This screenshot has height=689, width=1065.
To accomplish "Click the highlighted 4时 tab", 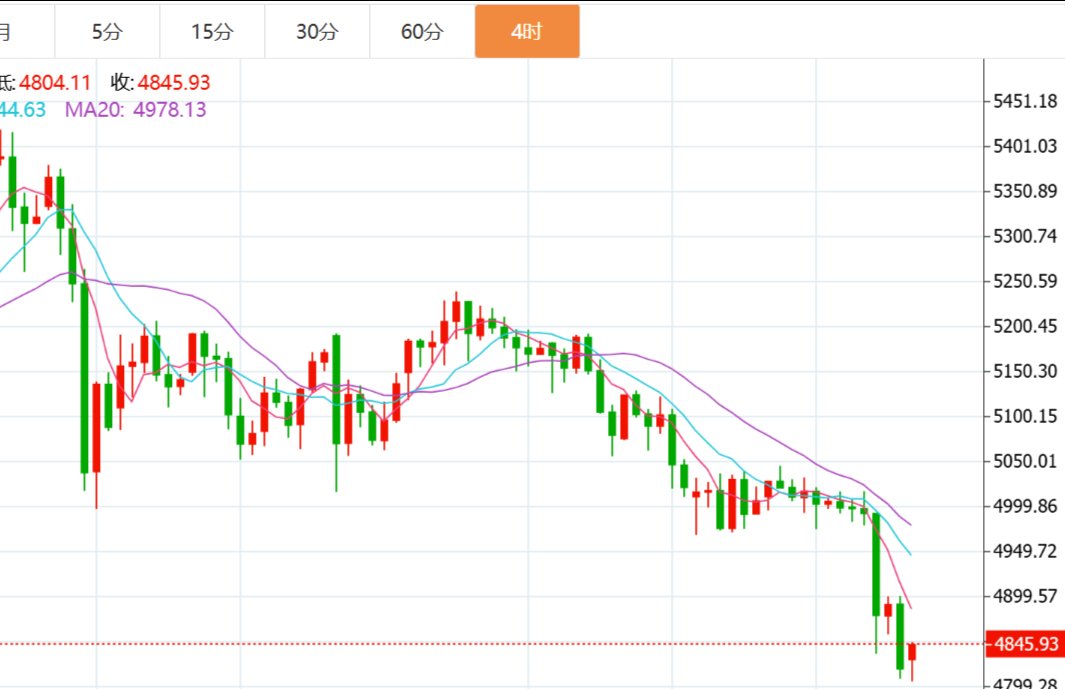I will pyautogui.click(x=526, y=32).
